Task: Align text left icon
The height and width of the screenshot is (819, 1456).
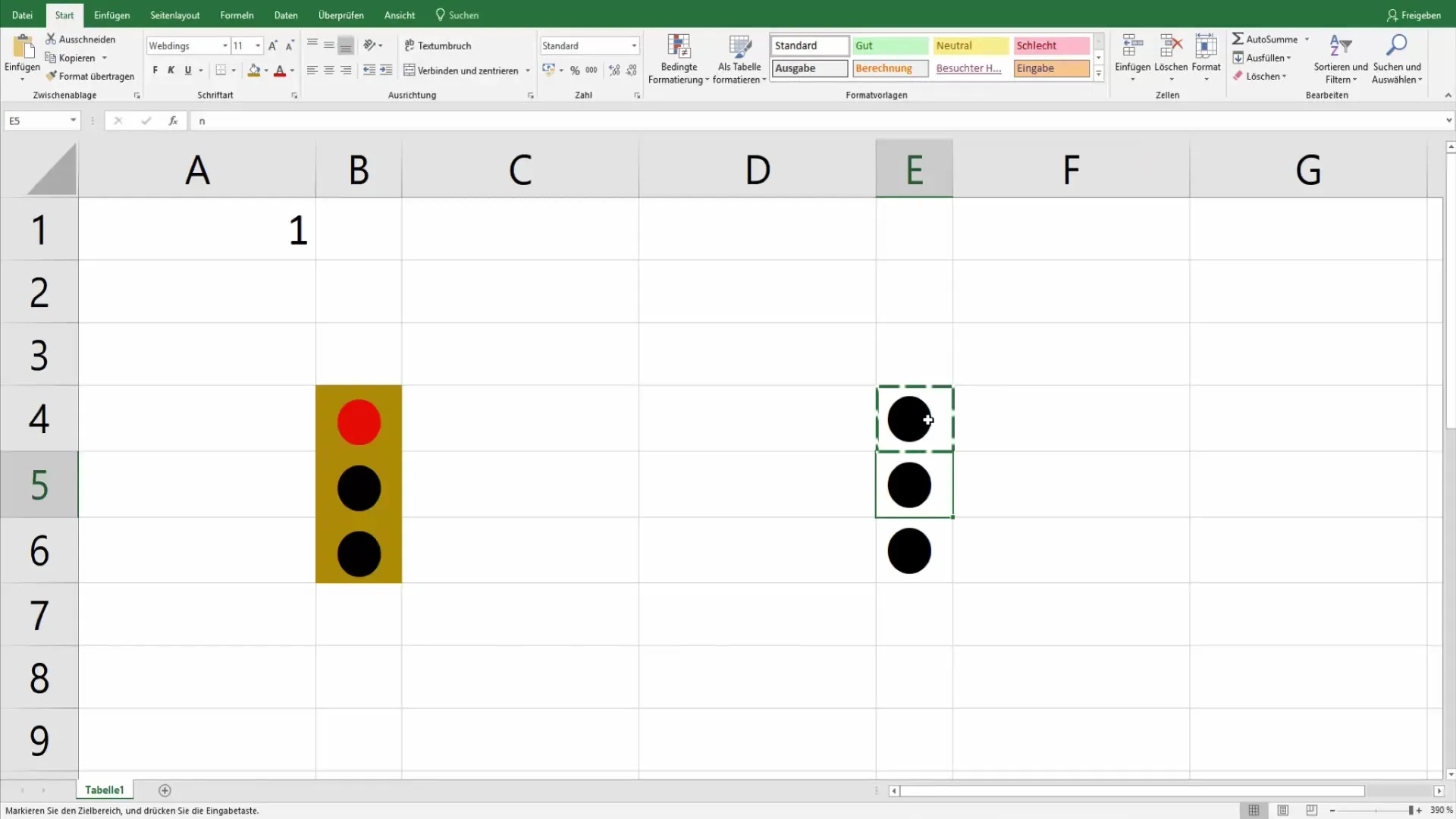Action: point(312,71)
